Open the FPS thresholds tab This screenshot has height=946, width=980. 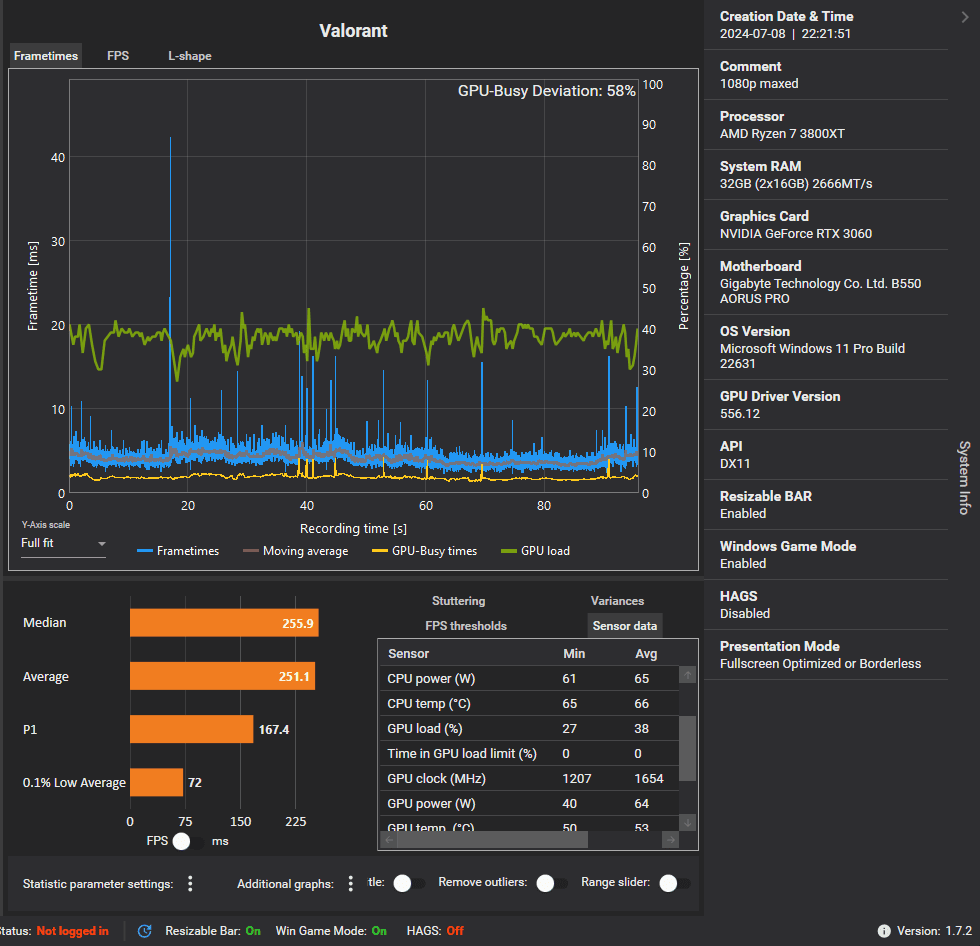pyautogui.click(x=466, y=625)
